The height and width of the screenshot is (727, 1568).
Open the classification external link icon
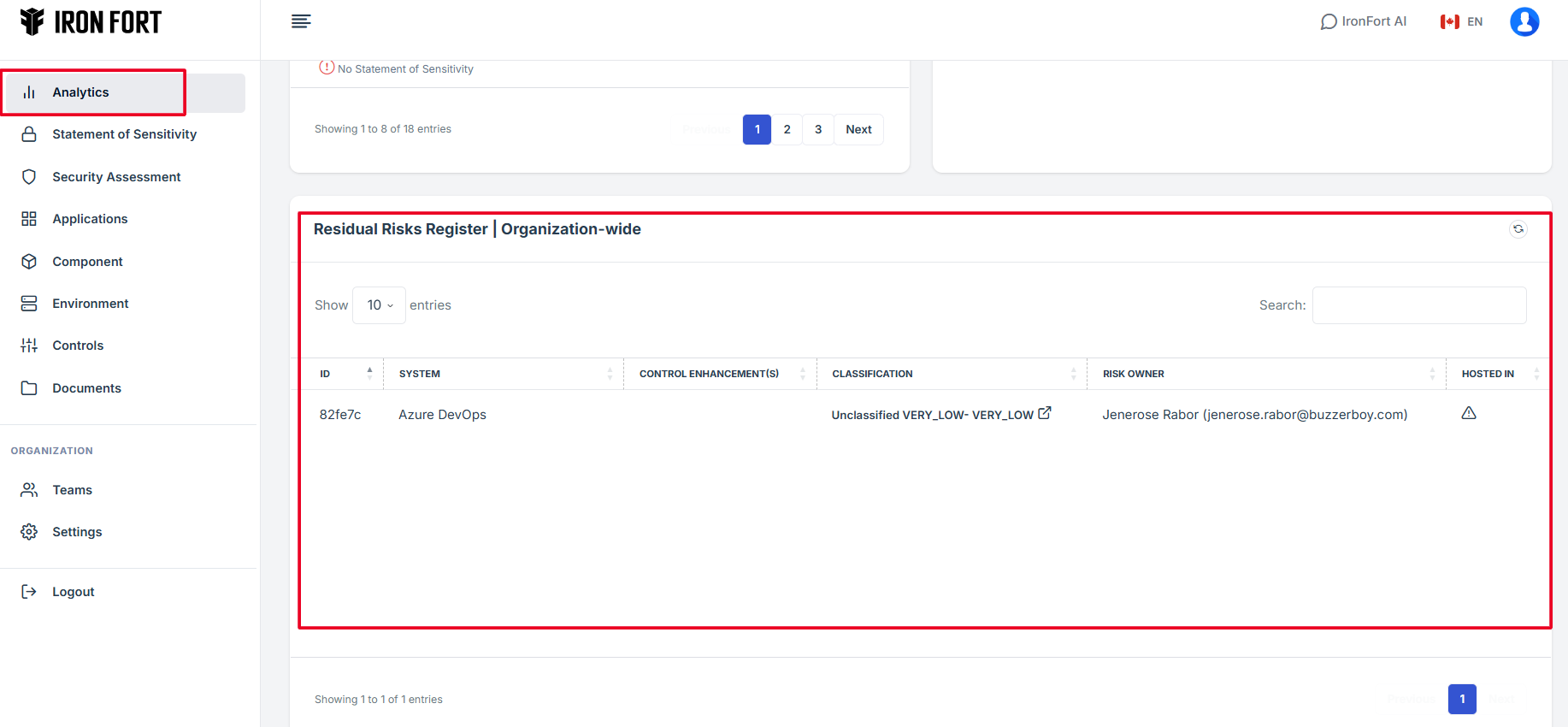click(1044, 413)
